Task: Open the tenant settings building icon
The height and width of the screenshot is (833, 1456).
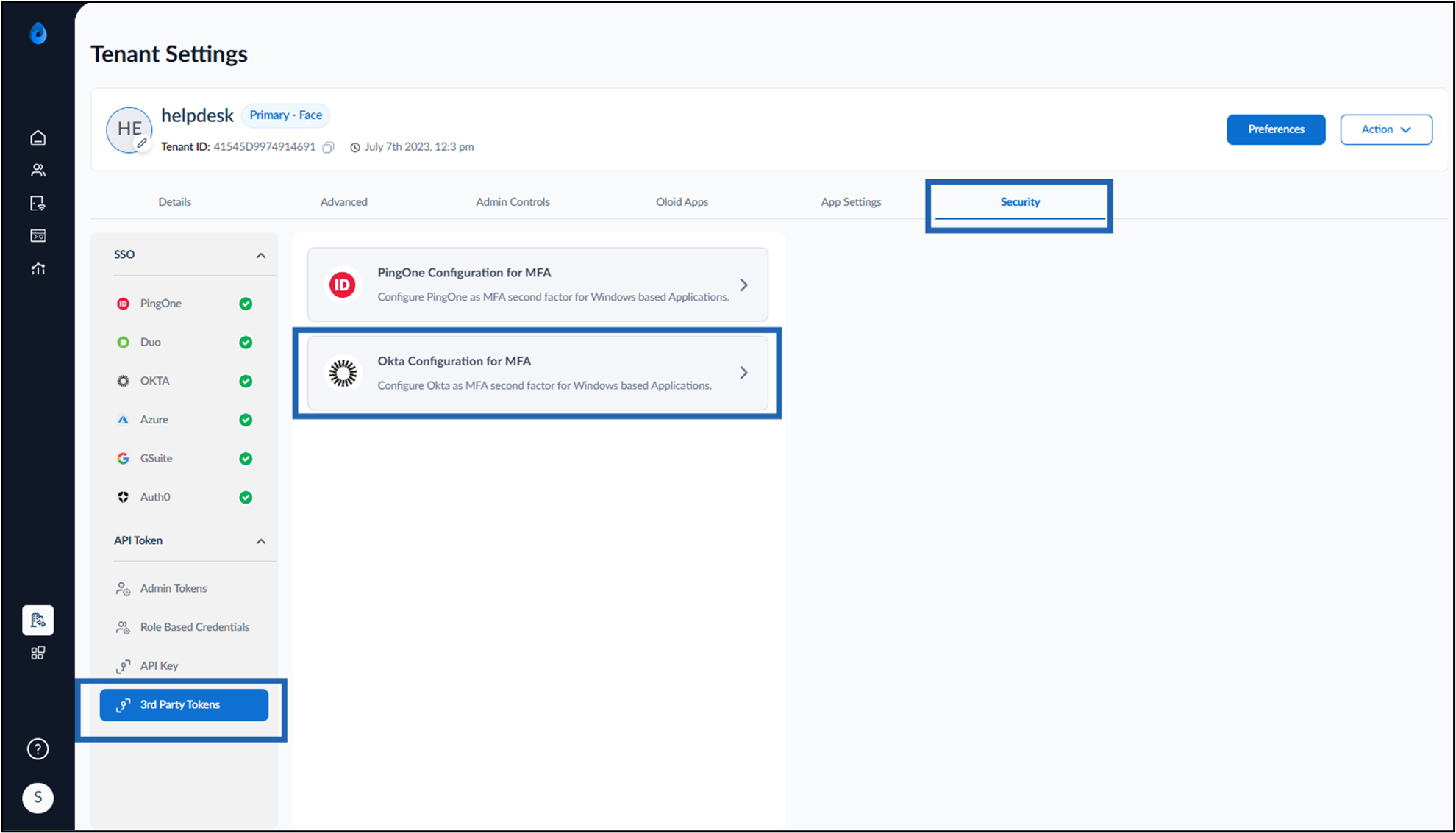Action: (x=38, y=621)
